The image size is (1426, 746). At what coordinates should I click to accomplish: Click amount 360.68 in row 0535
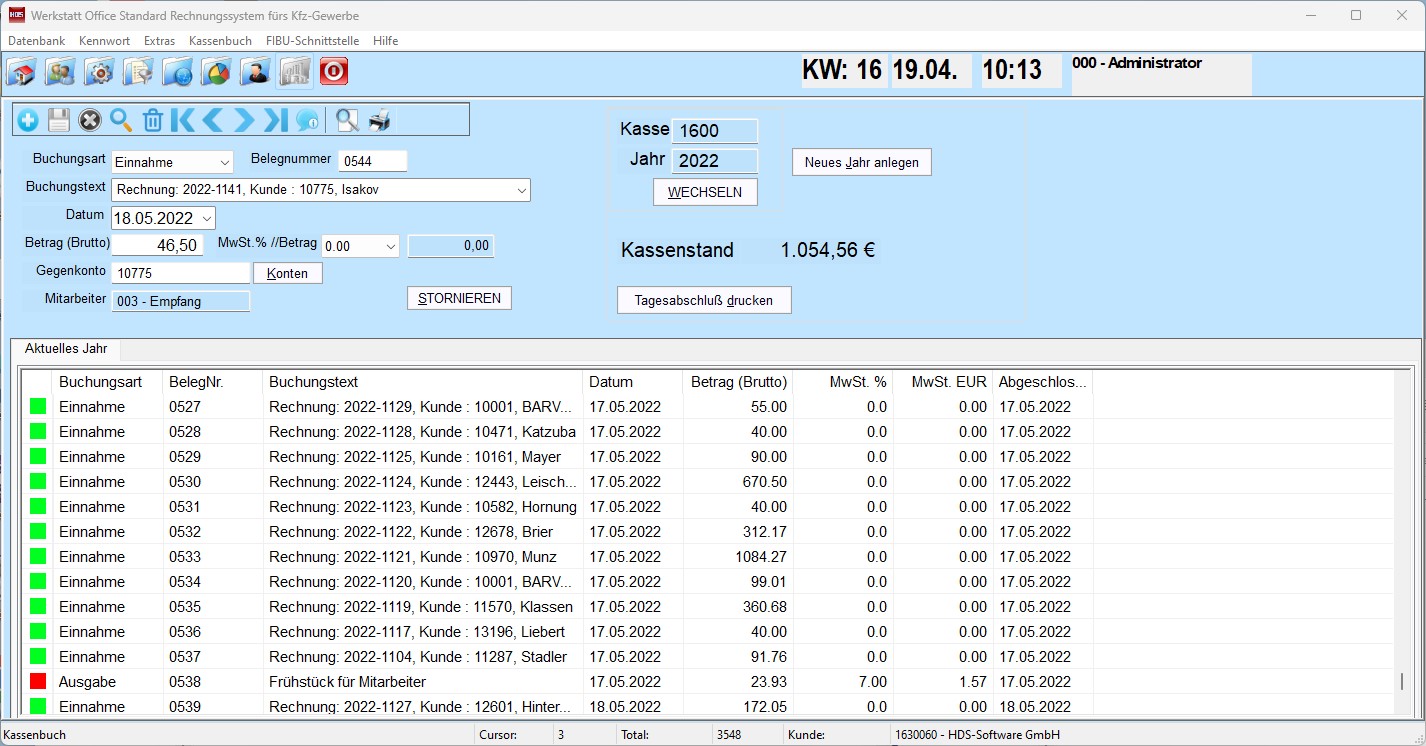coord(765,607)
